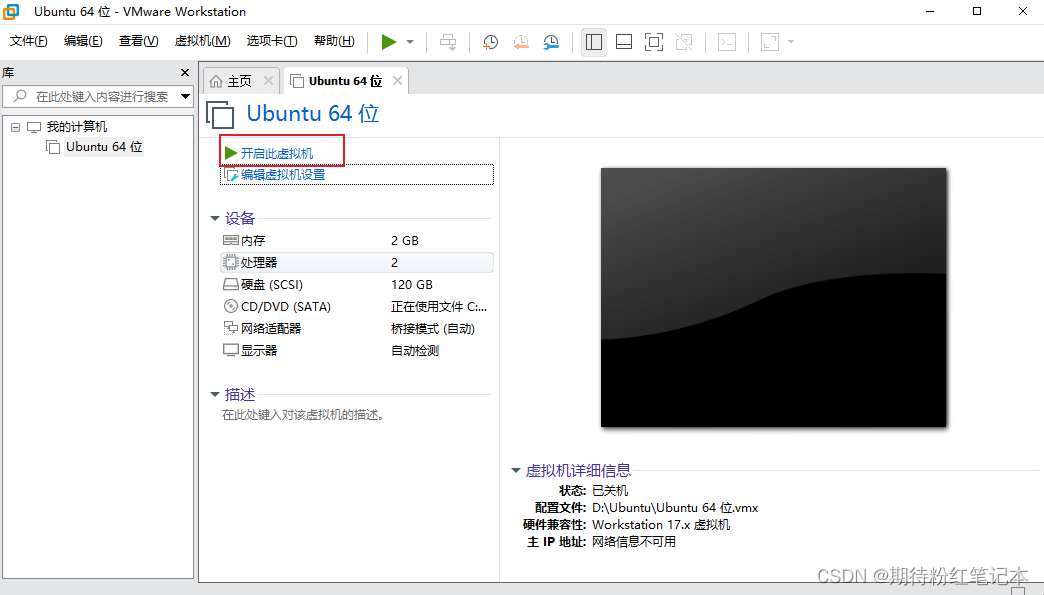Image resolution: width=1044 pixels, height=595 pixels.
Task: Click the full screen mode toolbar icon
Action: coord(654,42)
